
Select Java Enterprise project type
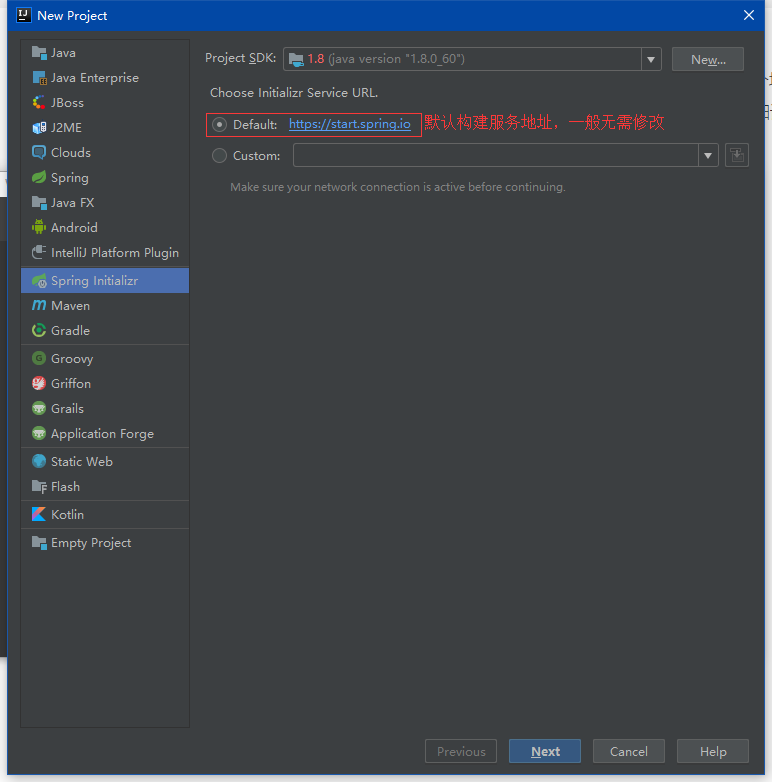105,78
